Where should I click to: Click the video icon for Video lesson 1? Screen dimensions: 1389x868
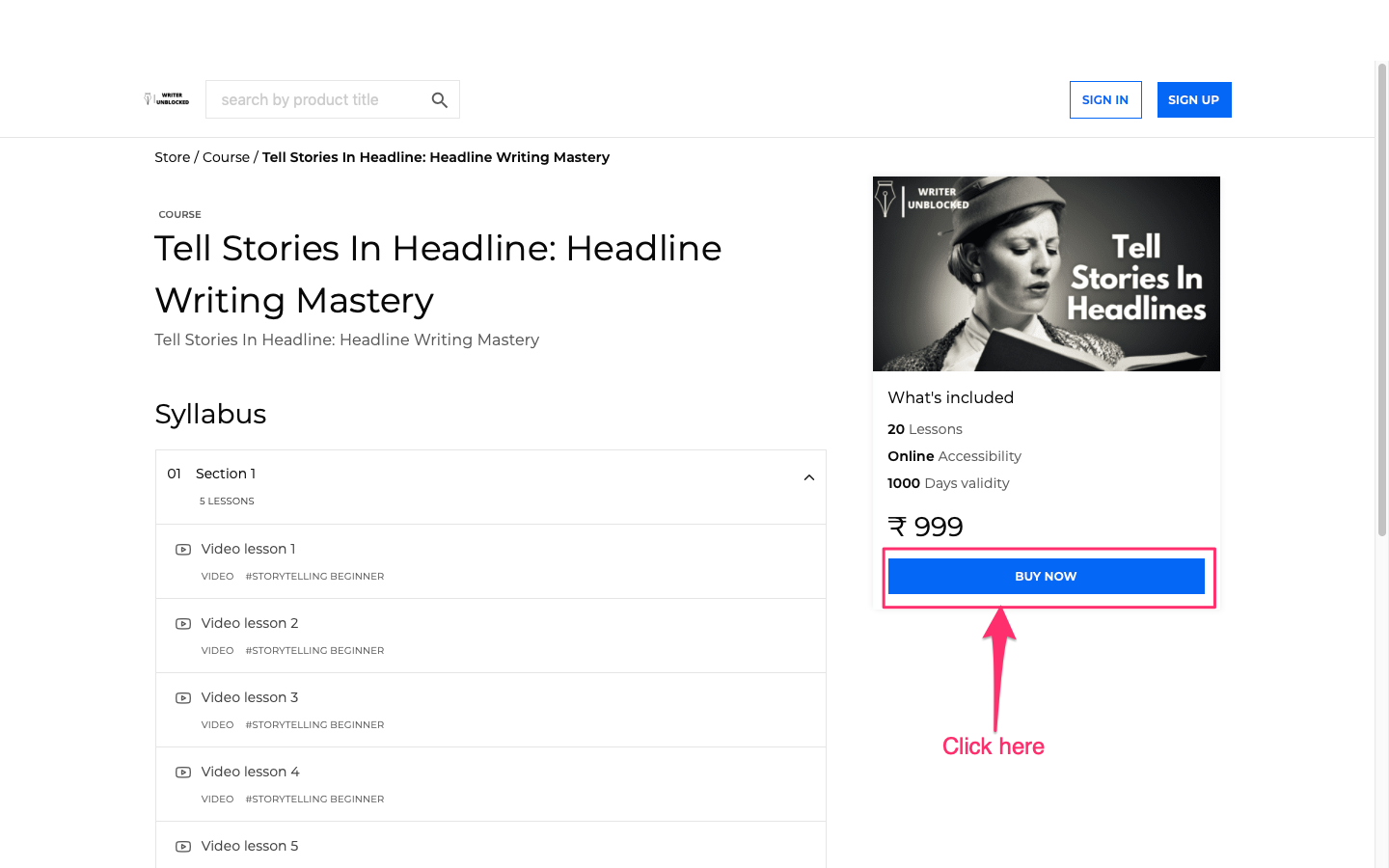[x=183, y=550]
